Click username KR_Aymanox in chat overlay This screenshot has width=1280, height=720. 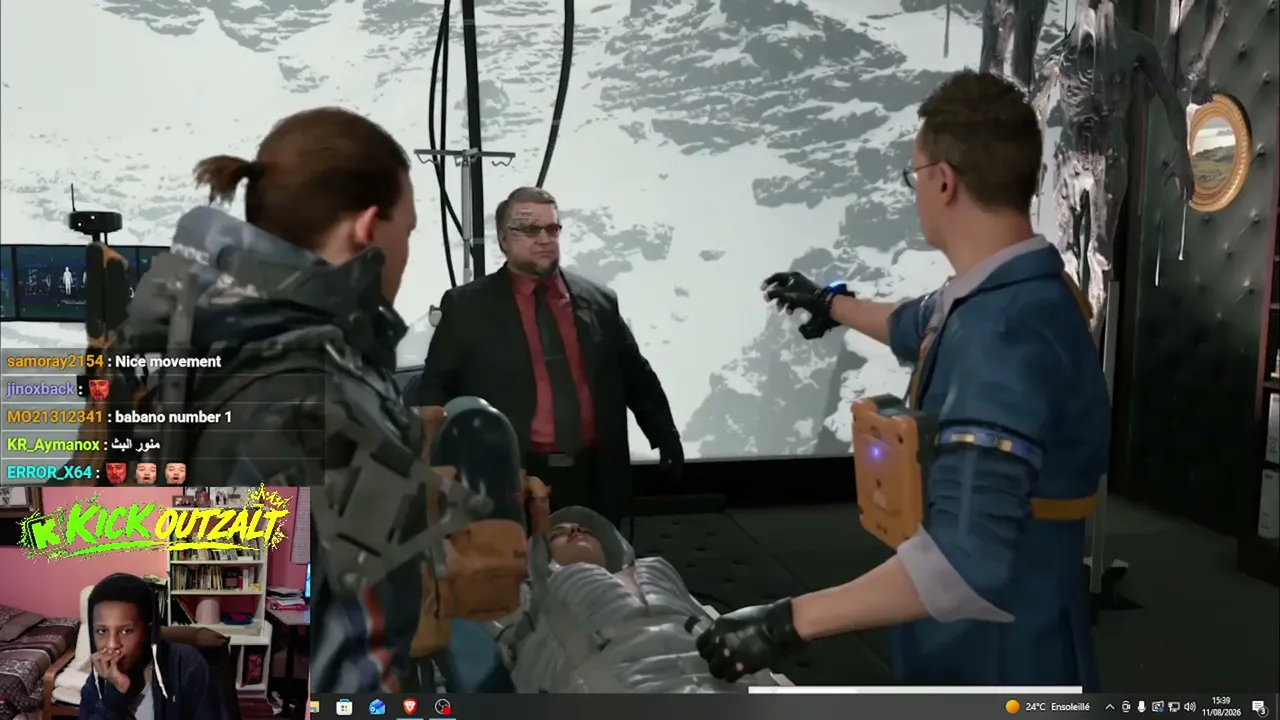tap(53, 445)
